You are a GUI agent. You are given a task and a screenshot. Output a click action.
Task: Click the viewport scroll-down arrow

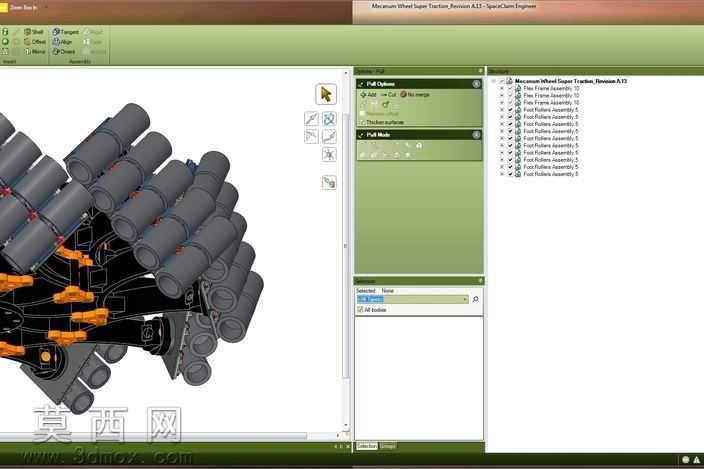(x=345, y=425)
